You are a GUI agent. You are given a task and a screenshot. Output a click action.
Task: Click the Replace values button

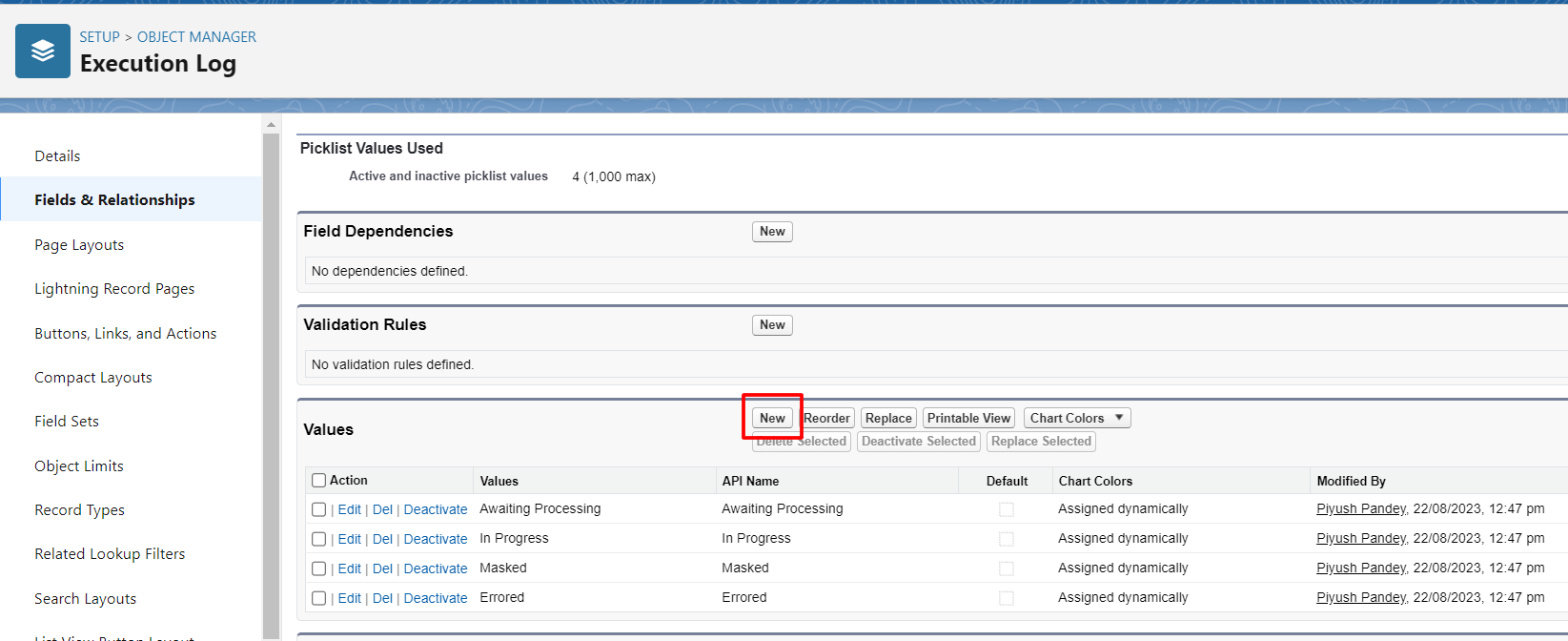tap(888, 418)
